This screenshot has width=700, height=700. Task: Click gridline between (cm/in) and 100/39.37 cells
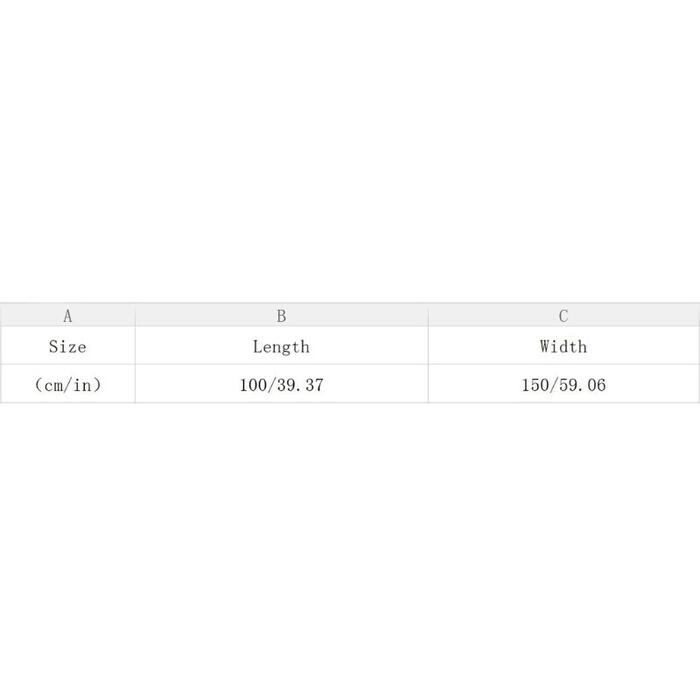[135, 385]
